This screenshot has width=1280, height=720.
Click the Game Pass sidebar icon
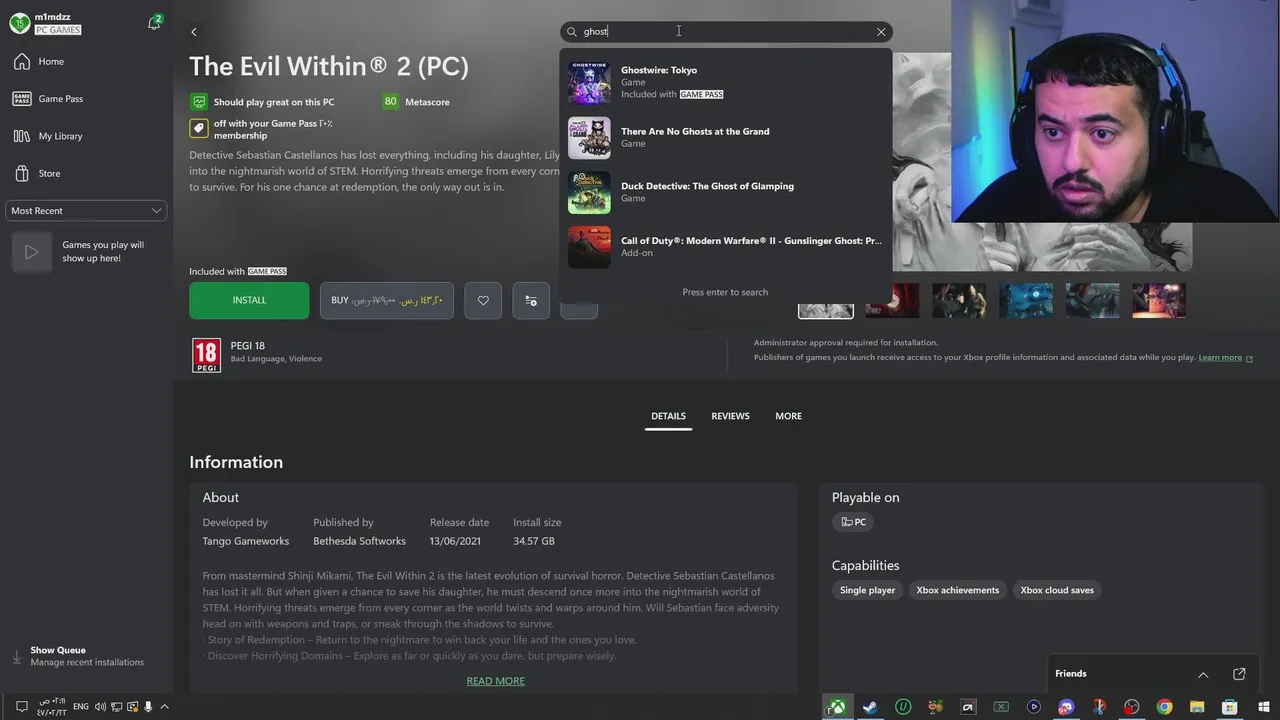pos(21,99)
